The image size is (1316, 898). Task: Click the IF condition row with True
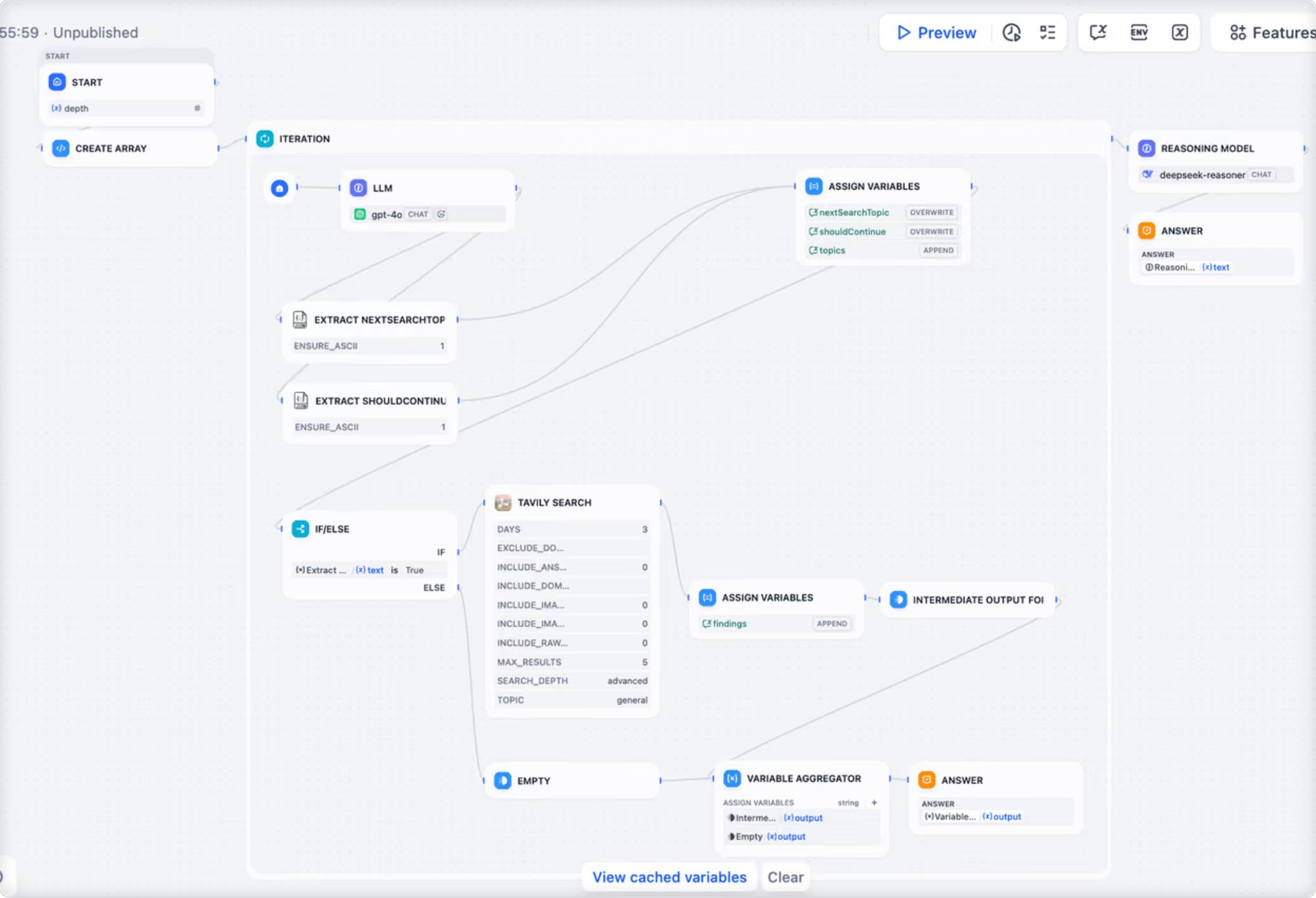pos(369,570)
